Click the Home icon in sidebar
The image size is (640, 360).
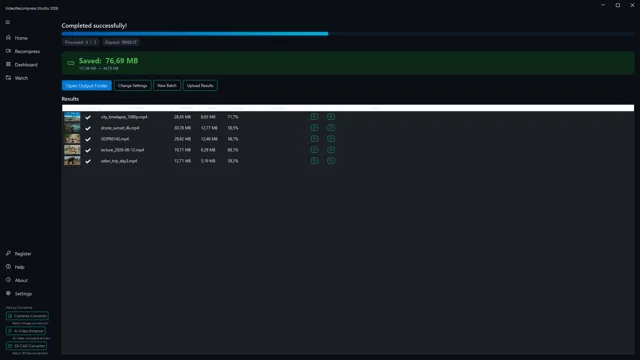(x=8, y=38)
